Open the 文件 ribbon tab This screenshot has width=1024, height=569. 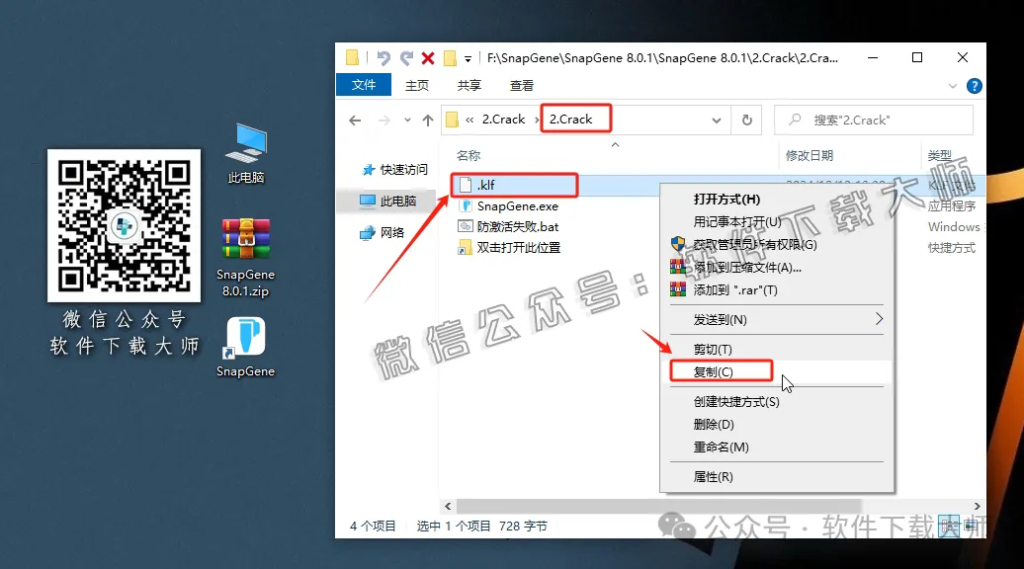coord(364,85)
